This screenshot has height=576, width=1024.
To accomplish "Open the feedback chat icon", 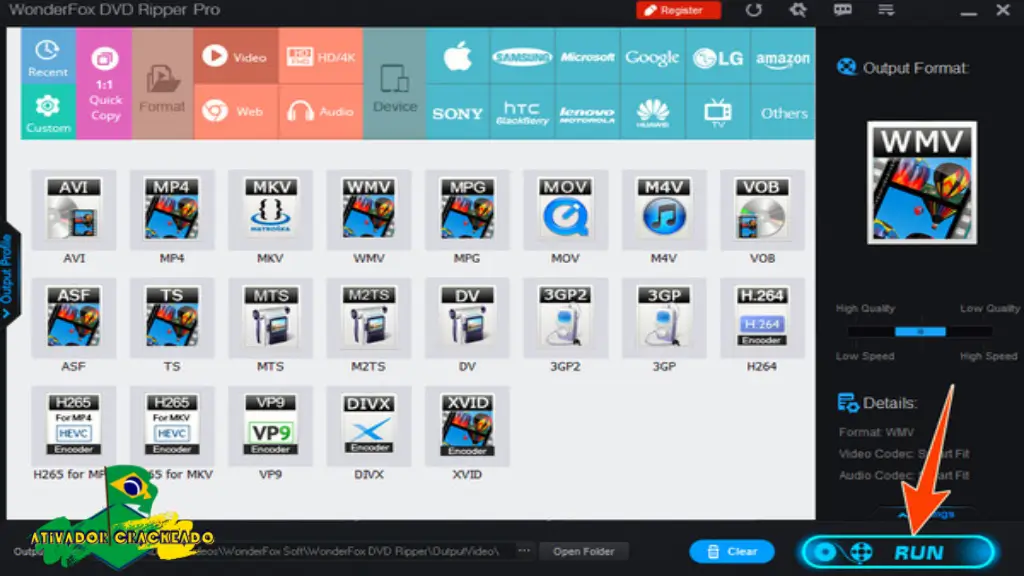I will coord(842,10).
